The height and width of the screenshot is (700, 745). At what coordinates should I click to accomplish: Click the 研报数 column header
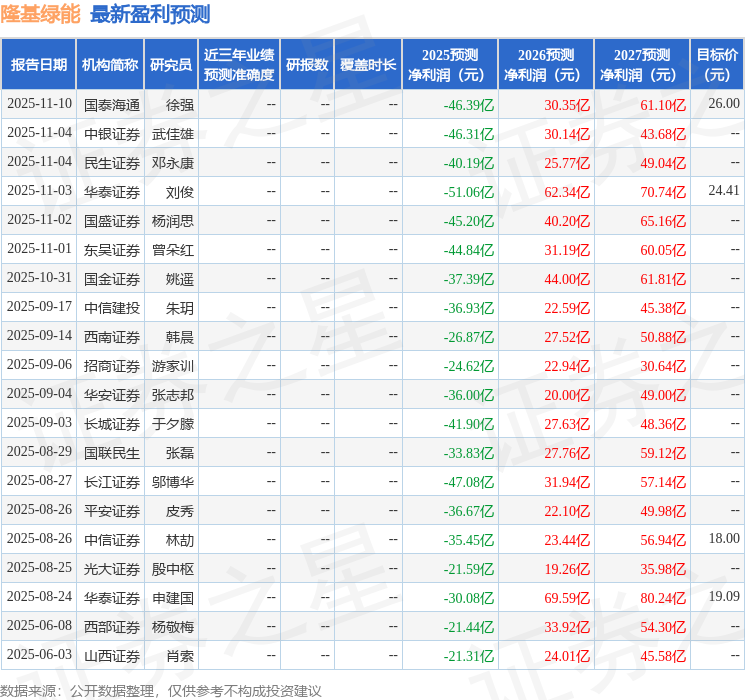click(307, 65)
